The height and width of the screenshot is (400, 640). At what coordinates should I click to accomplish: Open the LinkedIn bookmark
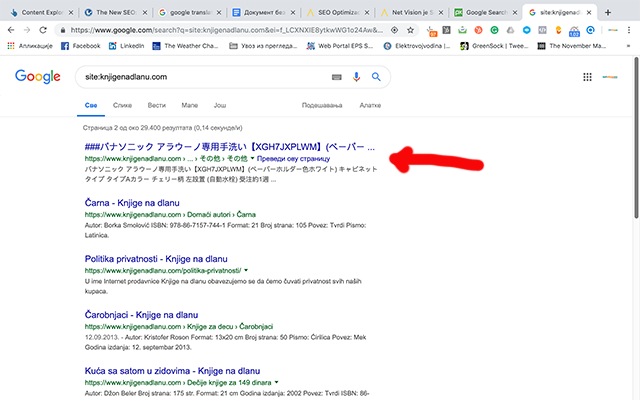pos(145,46)
